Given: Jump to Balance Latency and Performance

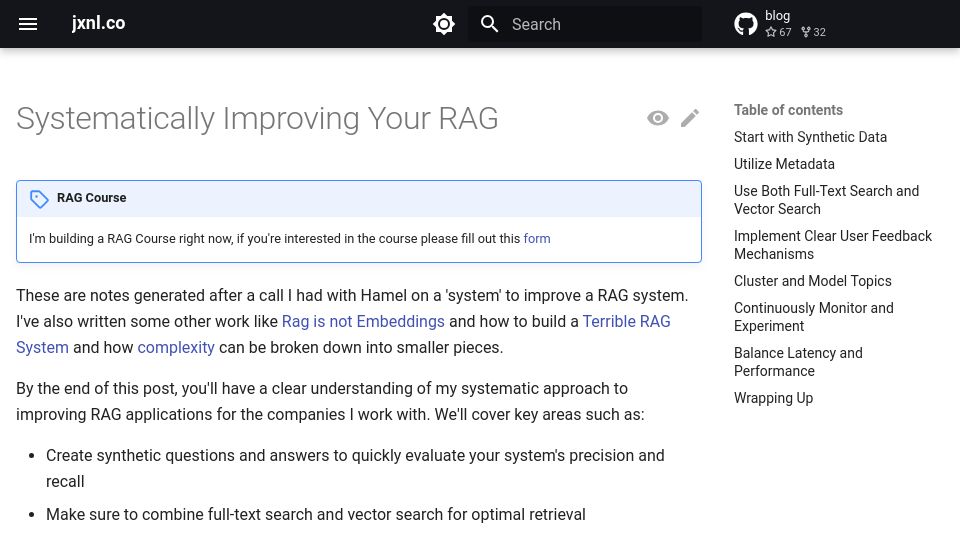Looking at the screenshot, I should pos(798,362).
